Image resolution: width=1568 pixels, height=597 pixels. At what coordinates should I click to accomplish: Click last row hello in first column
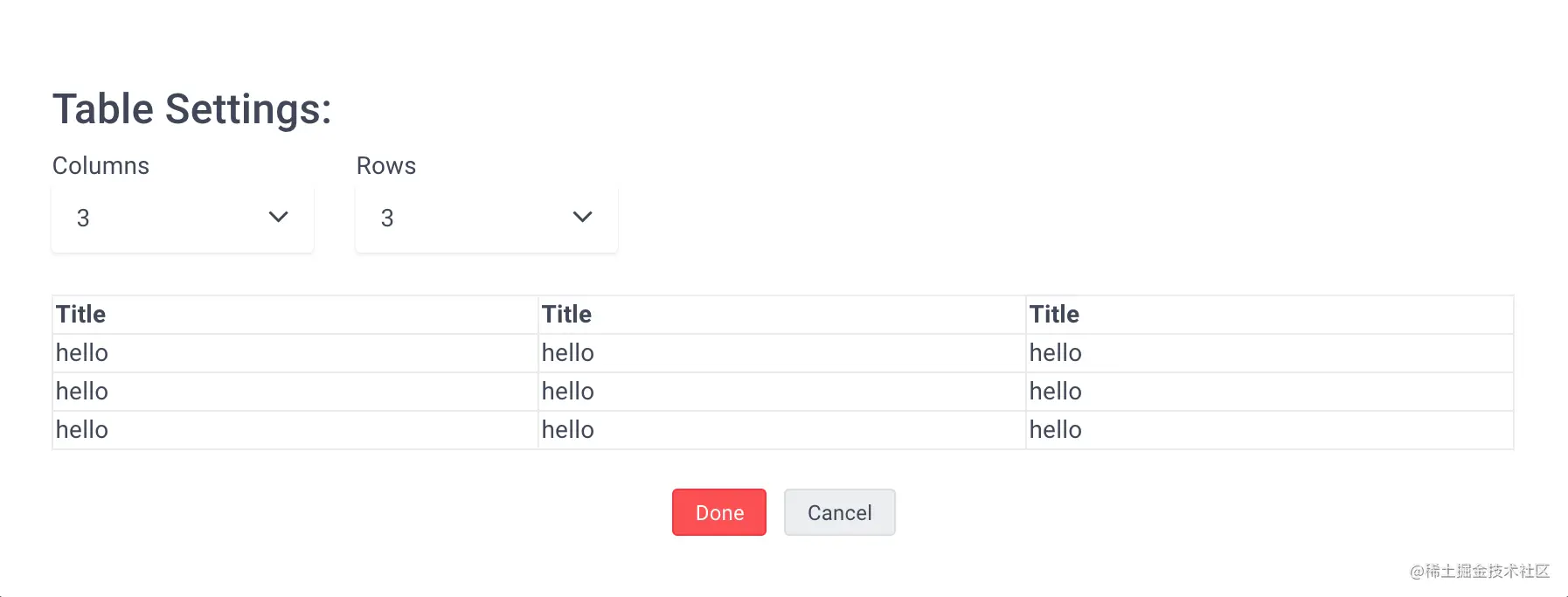(82, 430)
